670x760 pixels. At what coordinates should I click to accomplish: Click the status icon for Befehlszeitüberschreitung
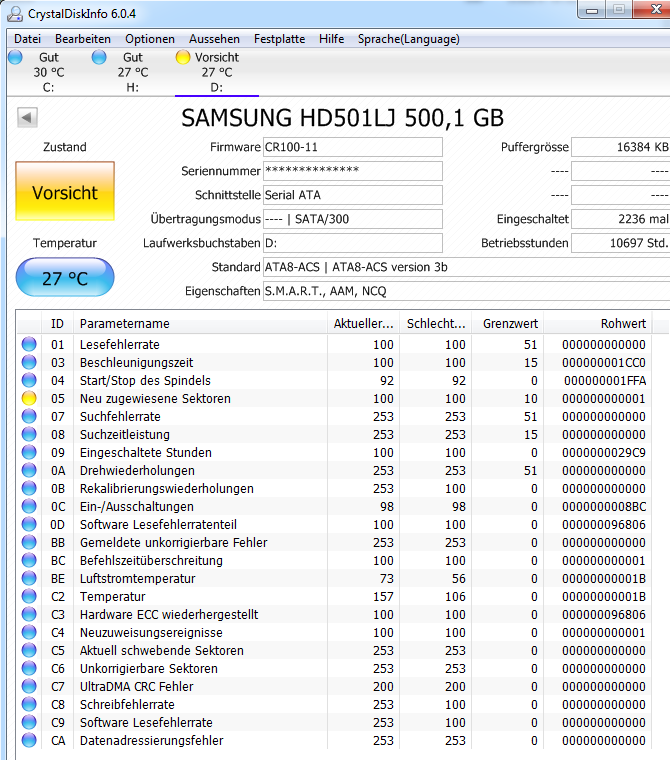pyautogui.click(x=29, y=560)
